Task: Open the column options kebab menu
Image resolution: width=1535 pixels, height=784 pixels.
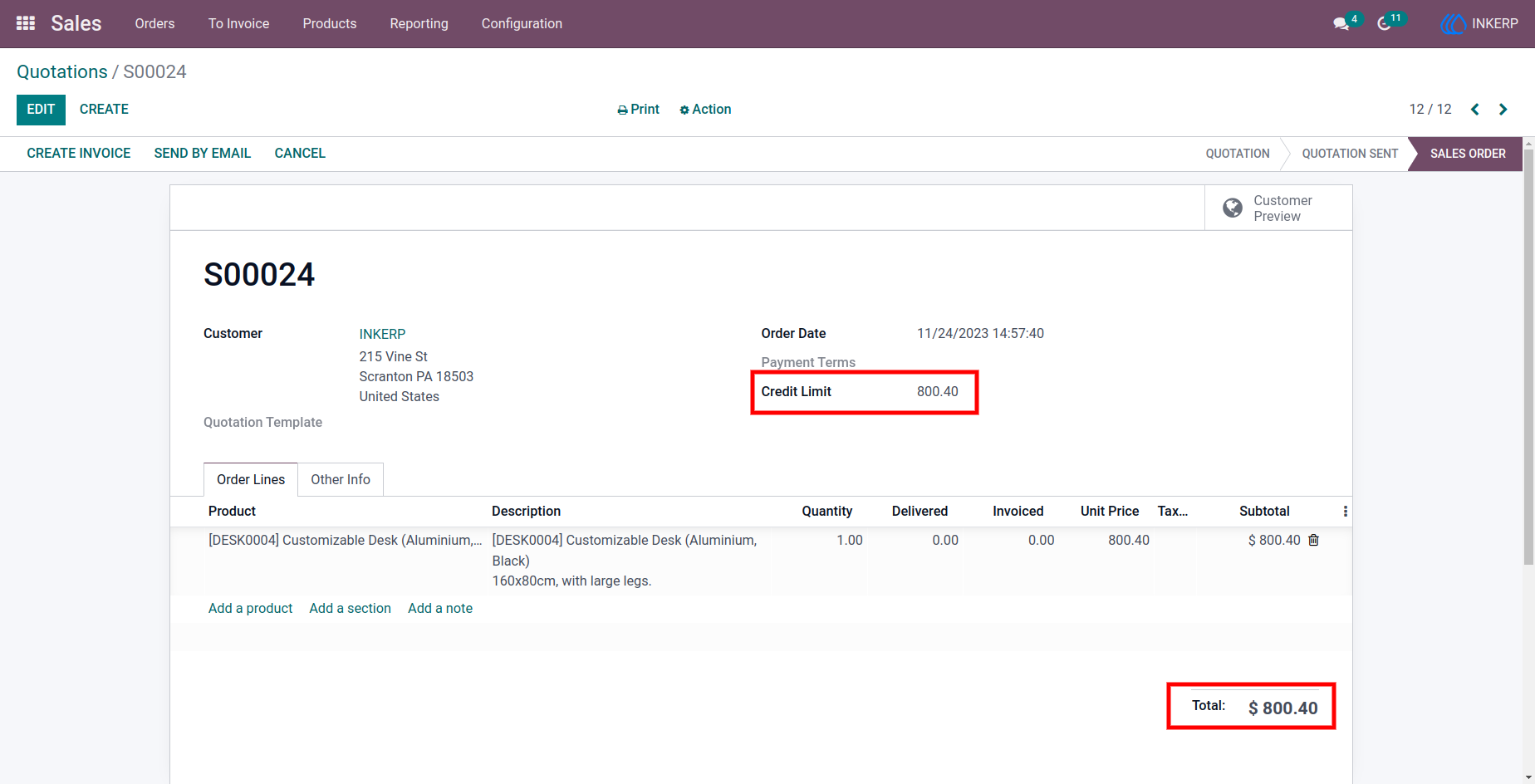Action: 1345,512
